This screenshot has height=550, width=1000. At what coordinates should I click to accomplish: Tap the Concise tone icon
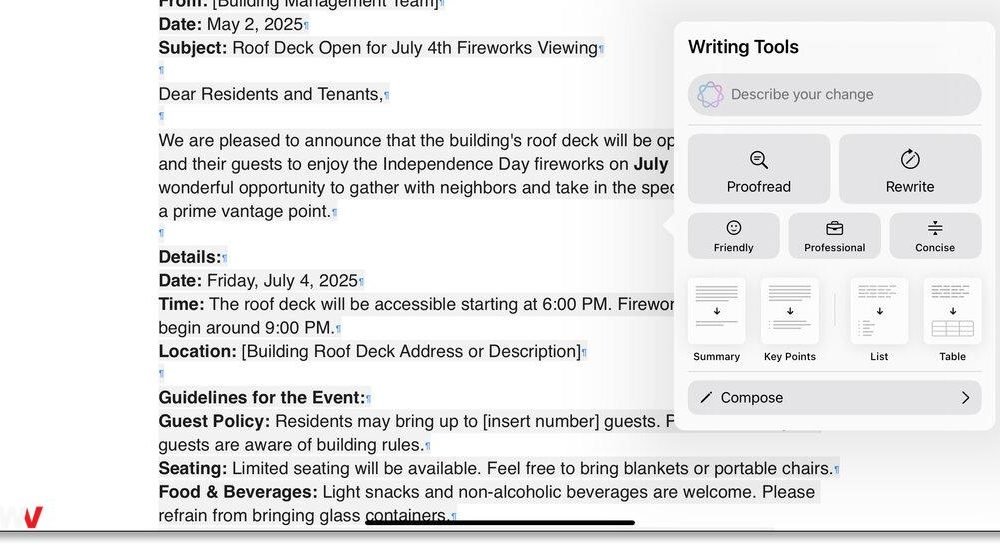click(x=935, y=228)
